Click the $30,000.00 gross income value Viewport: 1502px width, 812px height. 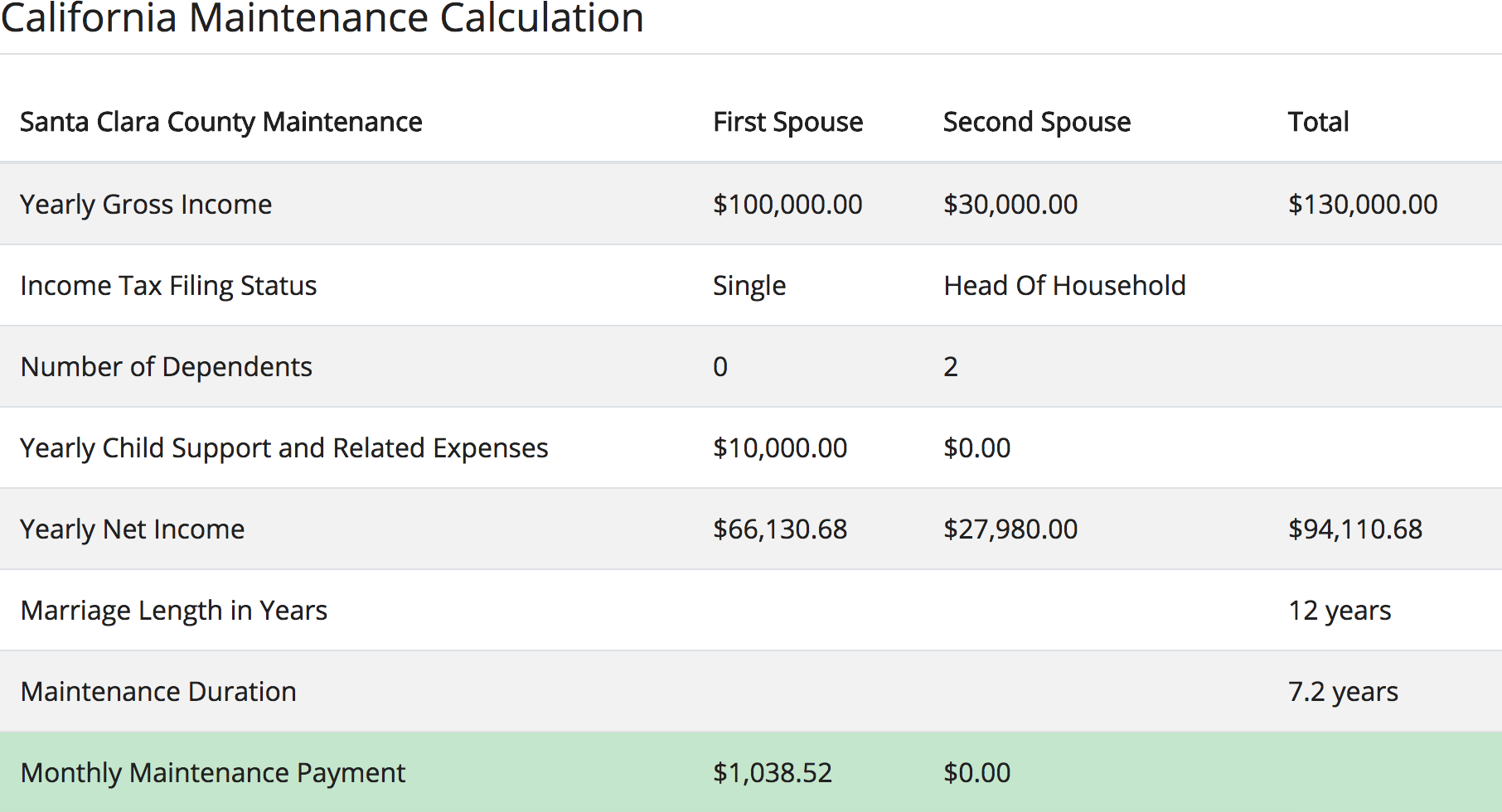(x=1010, y=204)
